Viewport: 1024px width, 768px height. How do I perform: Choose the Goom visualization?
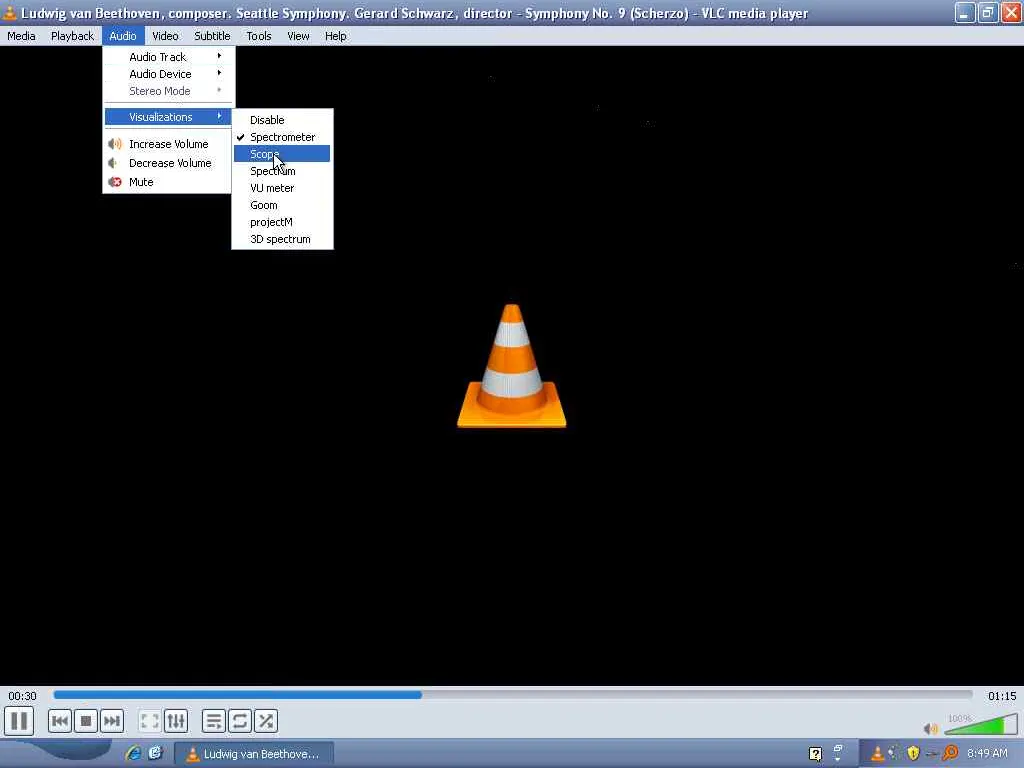click(x=282, y=205)
